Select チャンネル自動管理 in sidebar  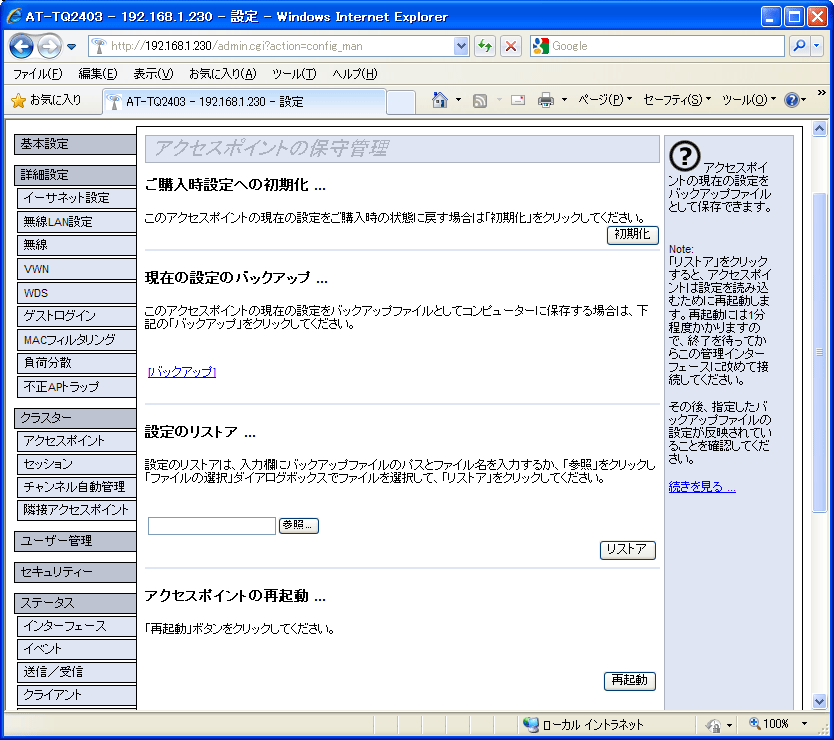77,487
